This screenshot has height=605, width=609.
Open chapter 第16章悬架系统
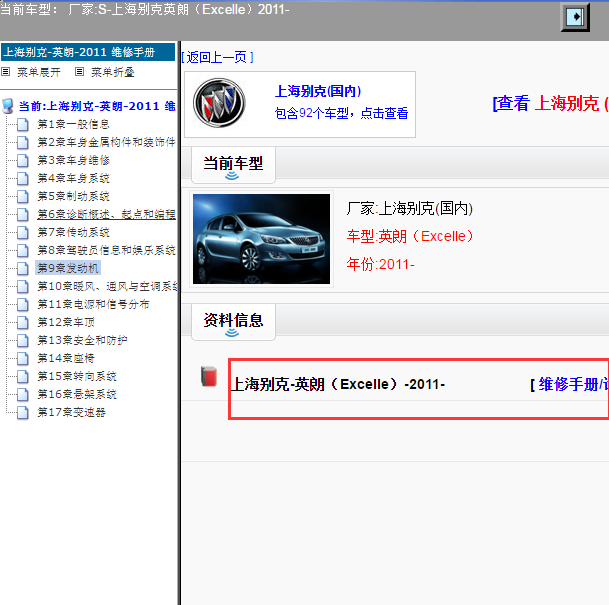click(x=77, y=394)
